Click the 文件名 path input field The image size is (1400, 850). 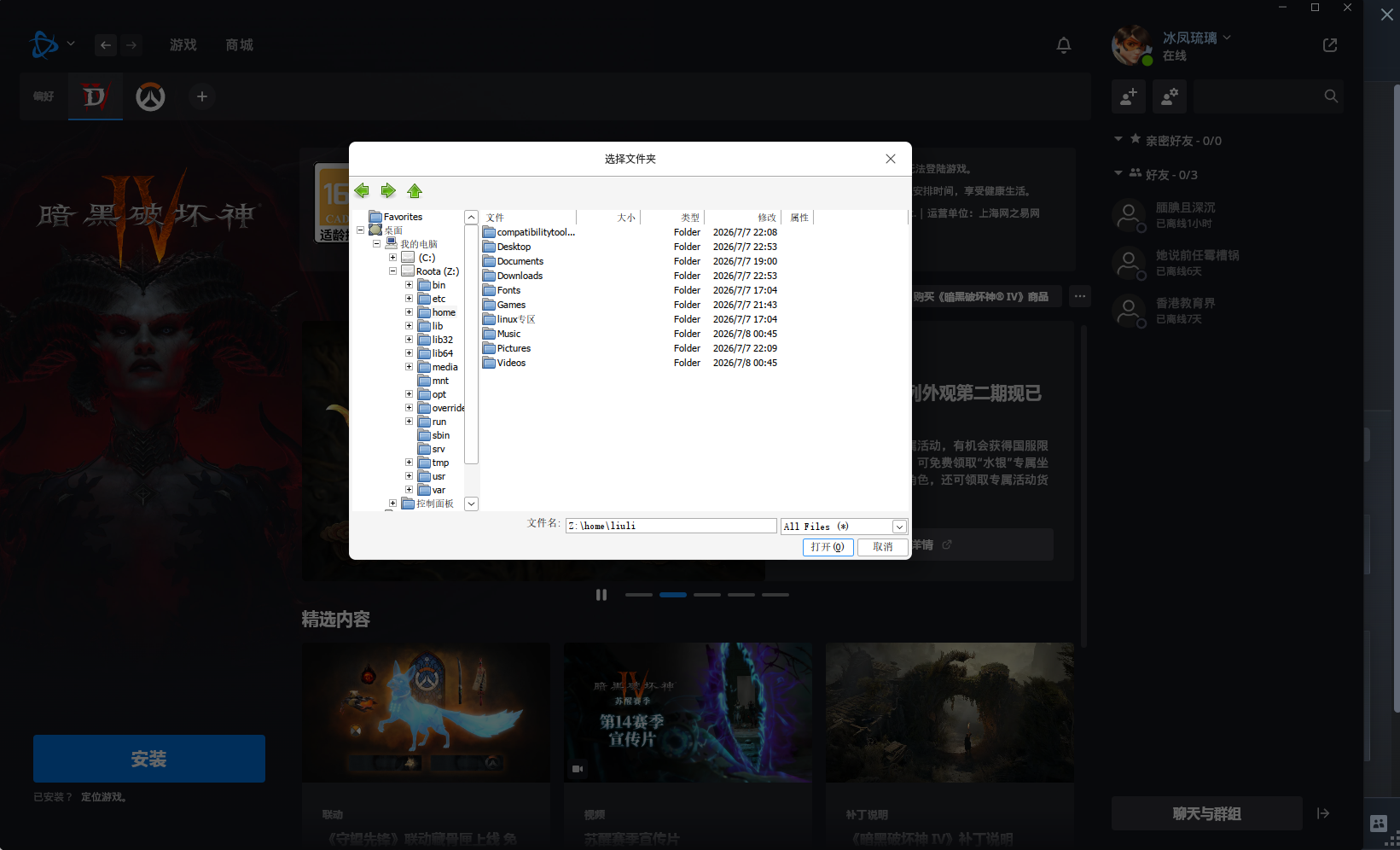coord(671,526)
